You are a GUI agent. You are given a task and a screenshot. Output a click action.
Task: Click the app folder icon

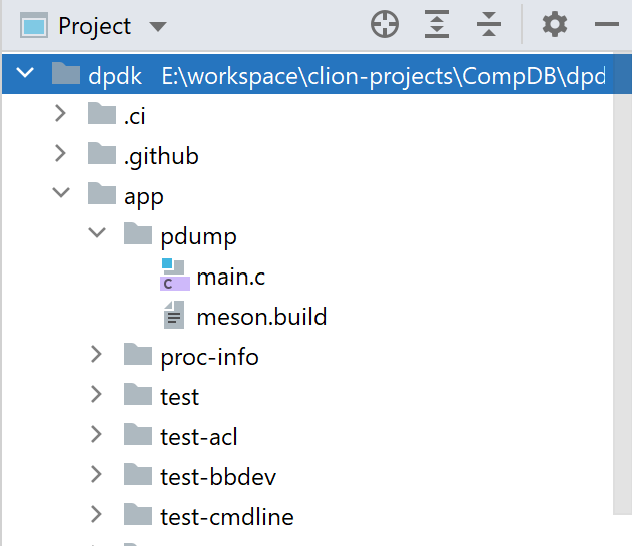coord(102,193)
